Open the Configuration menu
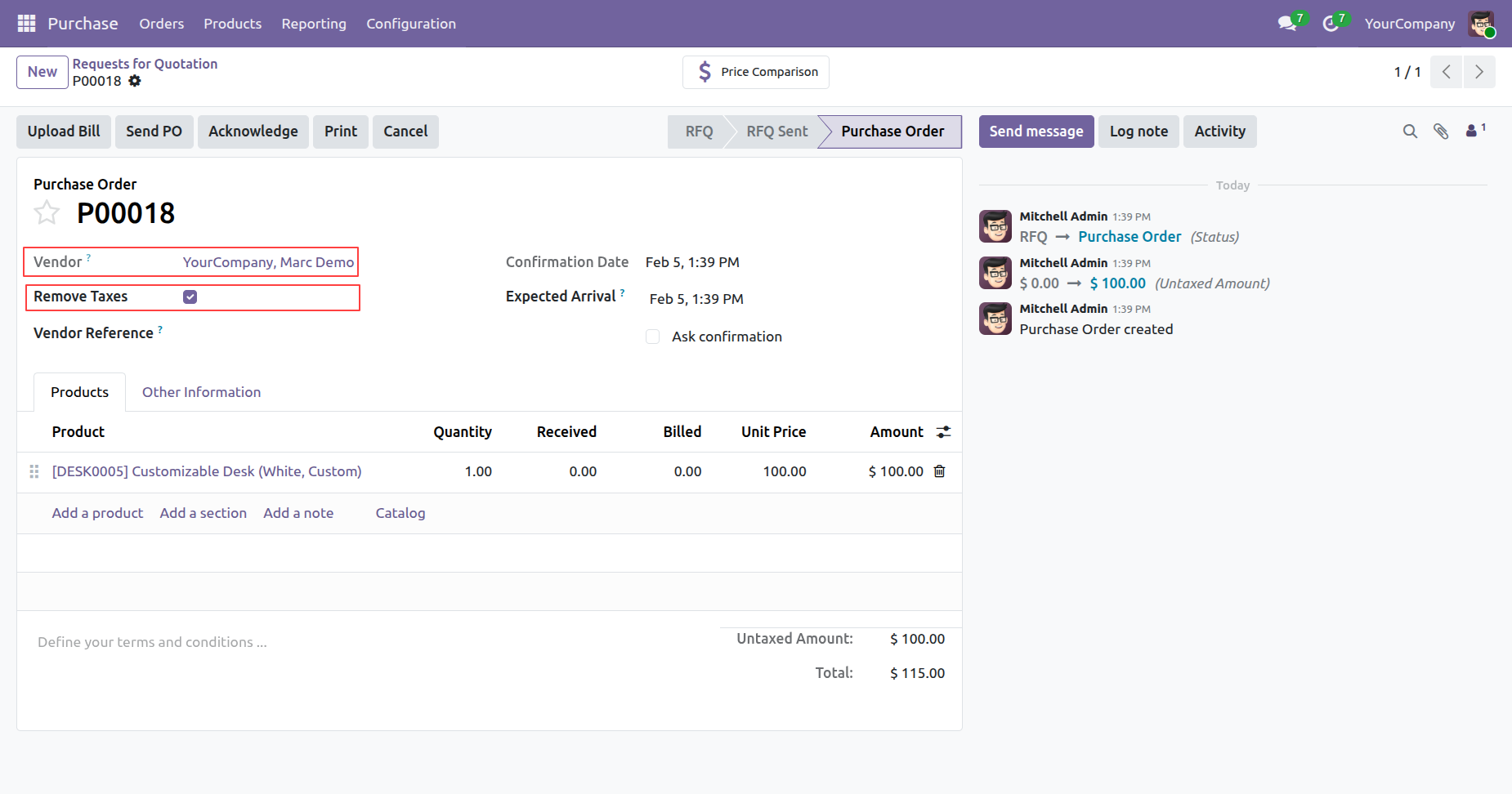The width and height of the screenshot is (1512, 794). point(410,24)
